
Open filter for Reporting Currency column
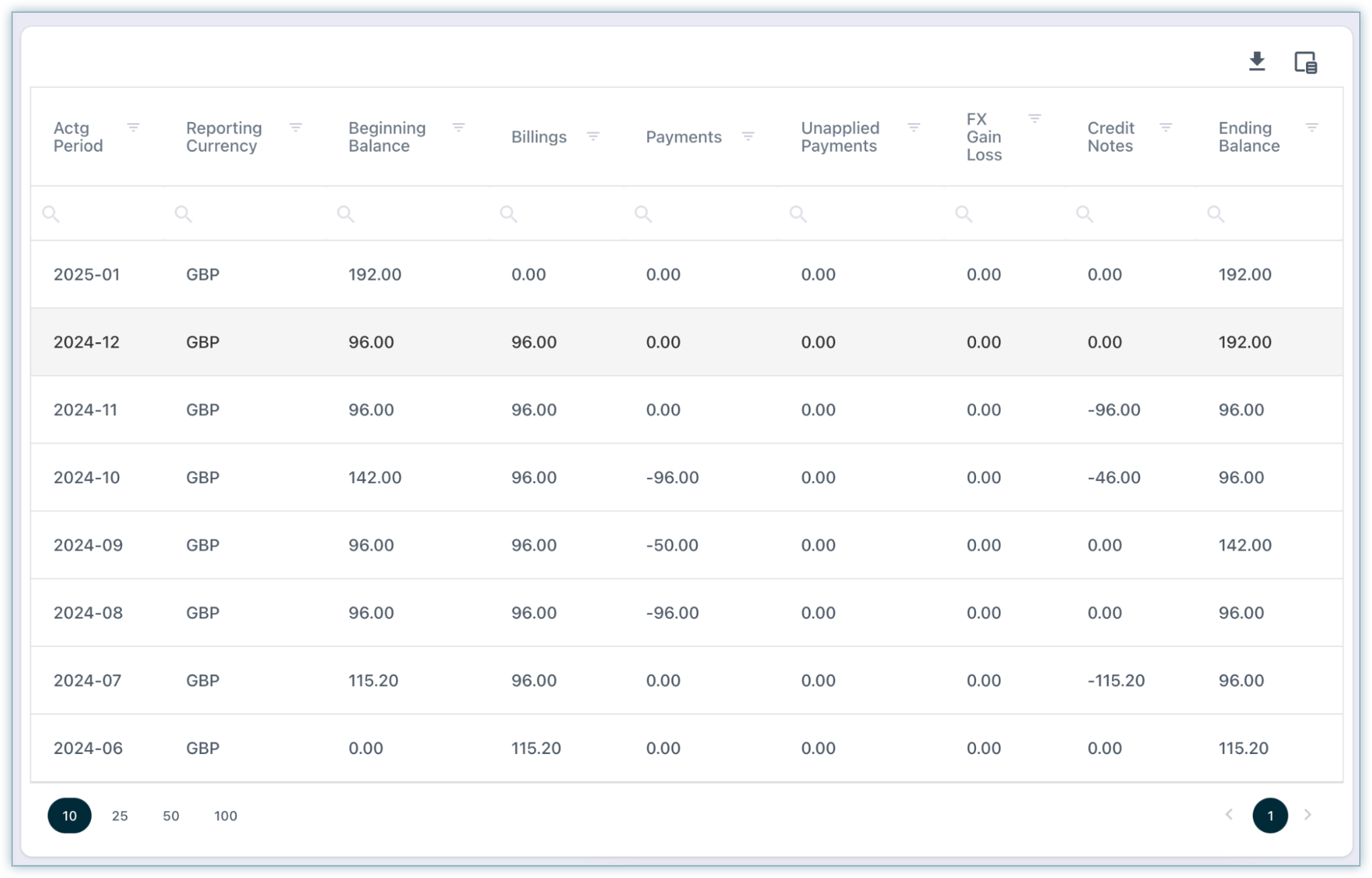pos(296,127)
